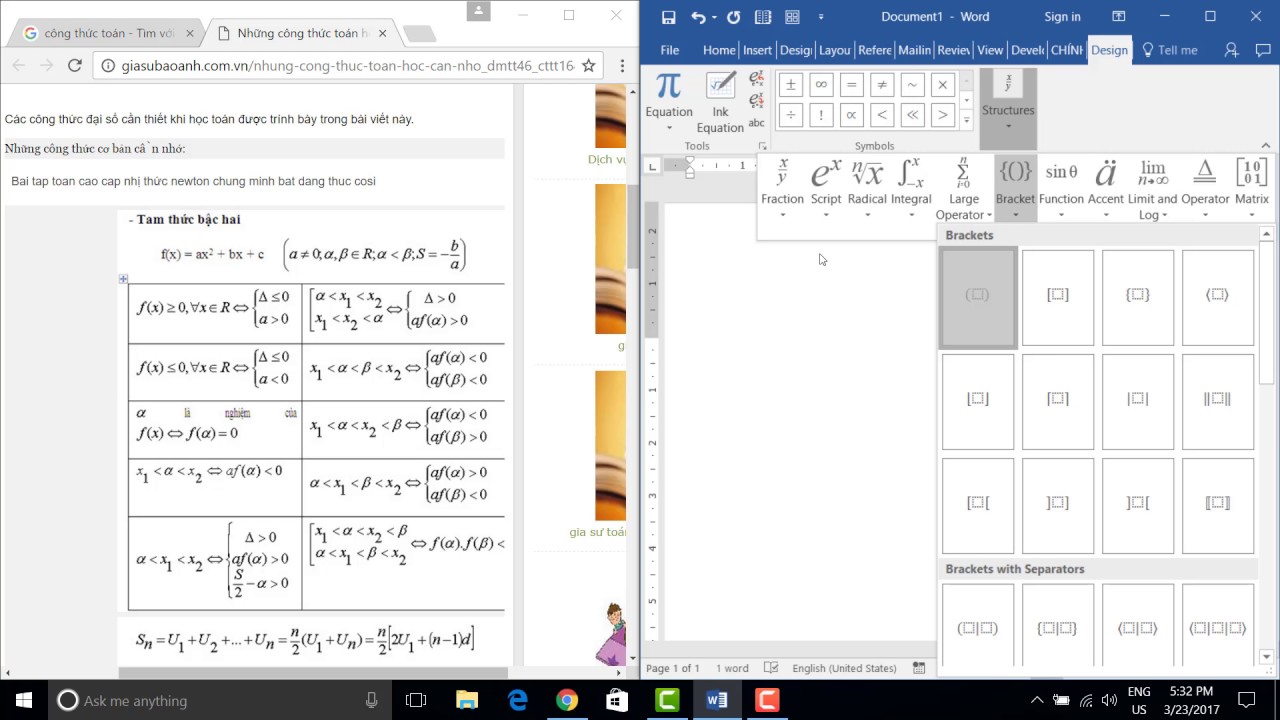The width and height of the screenshot is (1280, 720).
Task: Open Limit and Log structures
Action: pos(1153,188)
